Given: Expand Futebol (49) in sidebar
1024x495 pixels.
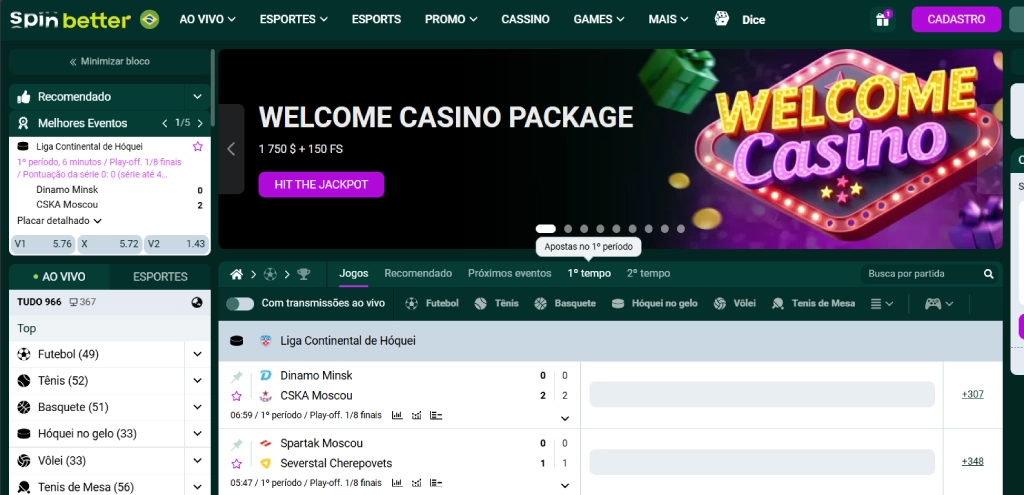Looking at the screenshot, I should click(197, 355).
